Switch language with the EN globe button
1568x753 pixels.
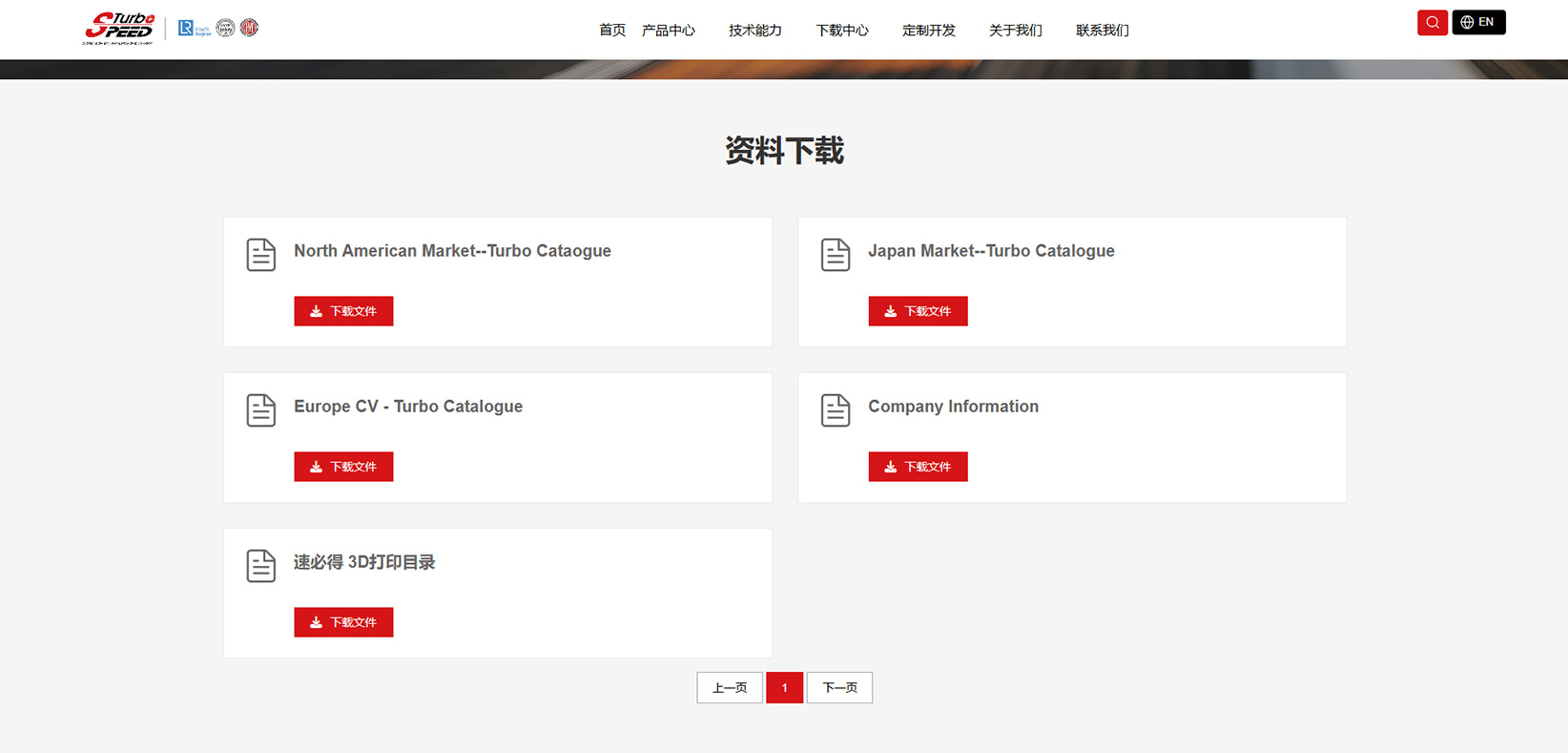pos(1478,22)
